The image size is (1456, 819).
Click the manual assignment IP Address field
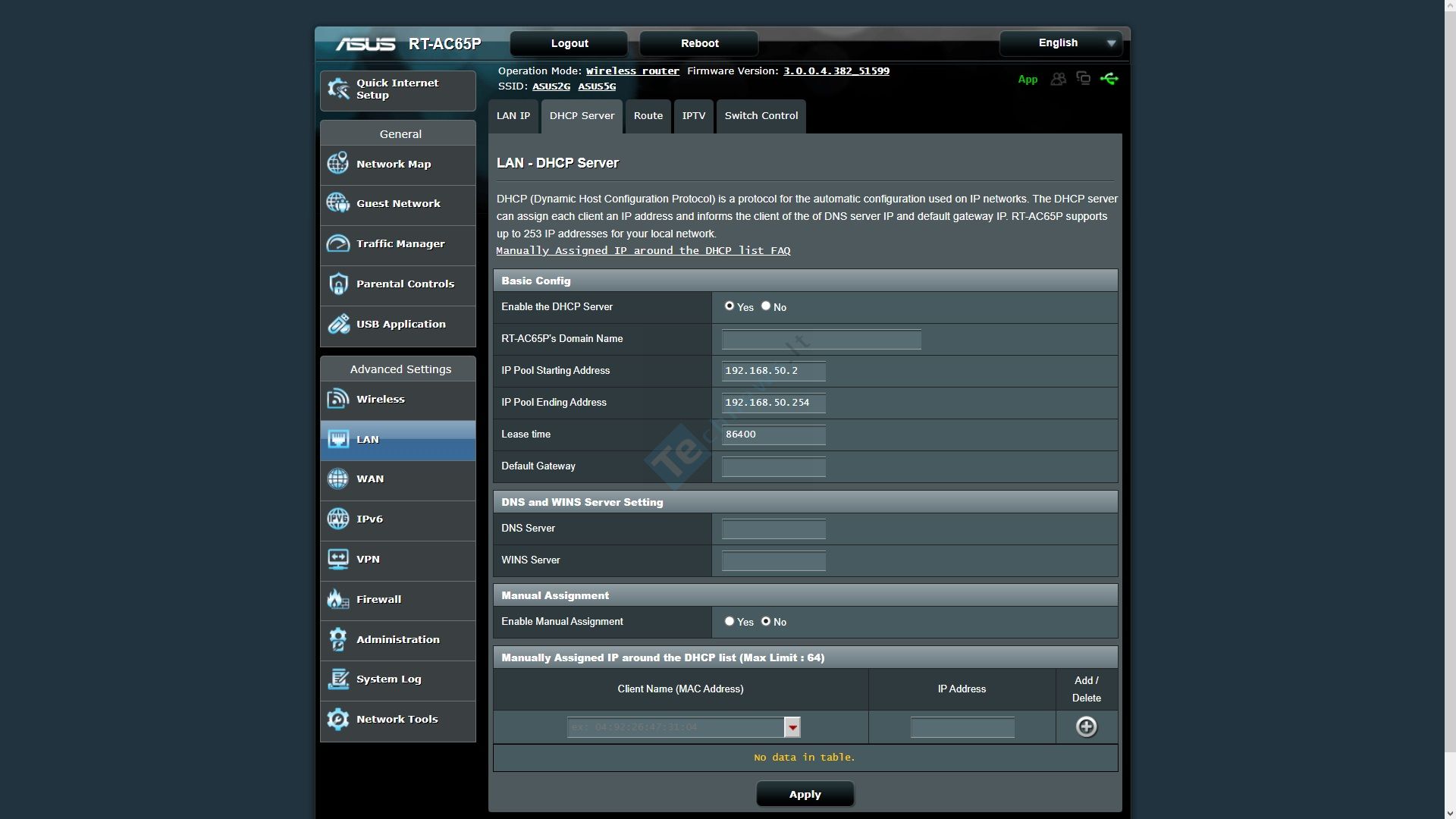962,727
